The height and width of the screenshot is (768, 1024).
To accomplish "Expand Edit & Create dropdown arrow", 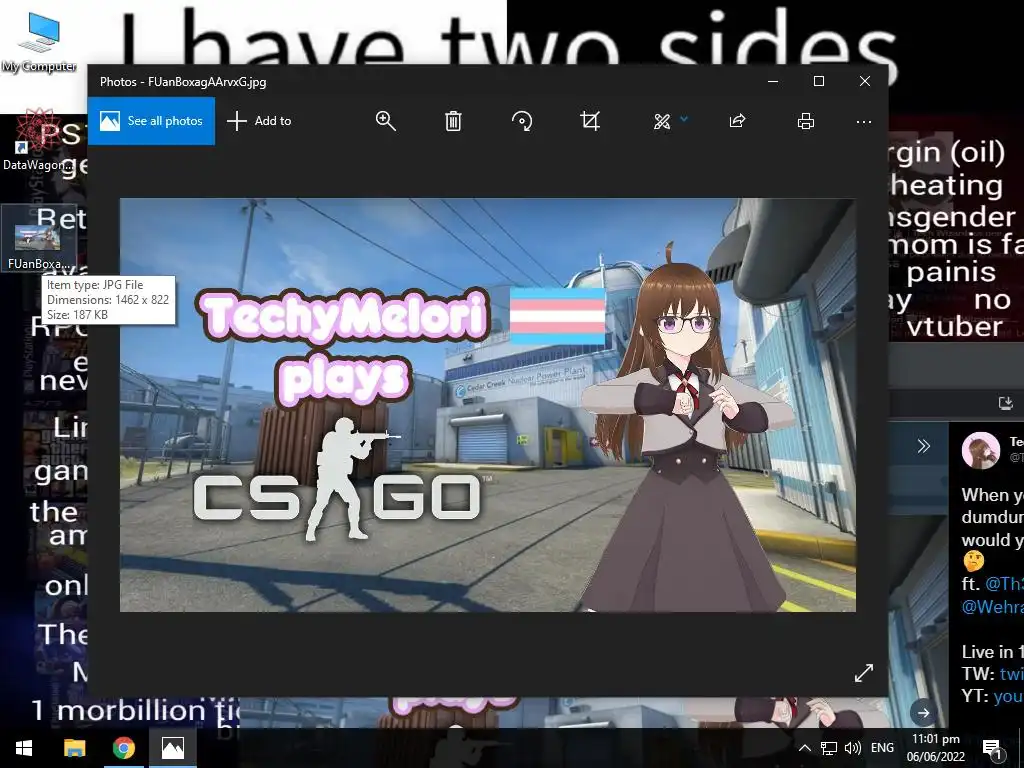I will [x=684, y=119].
